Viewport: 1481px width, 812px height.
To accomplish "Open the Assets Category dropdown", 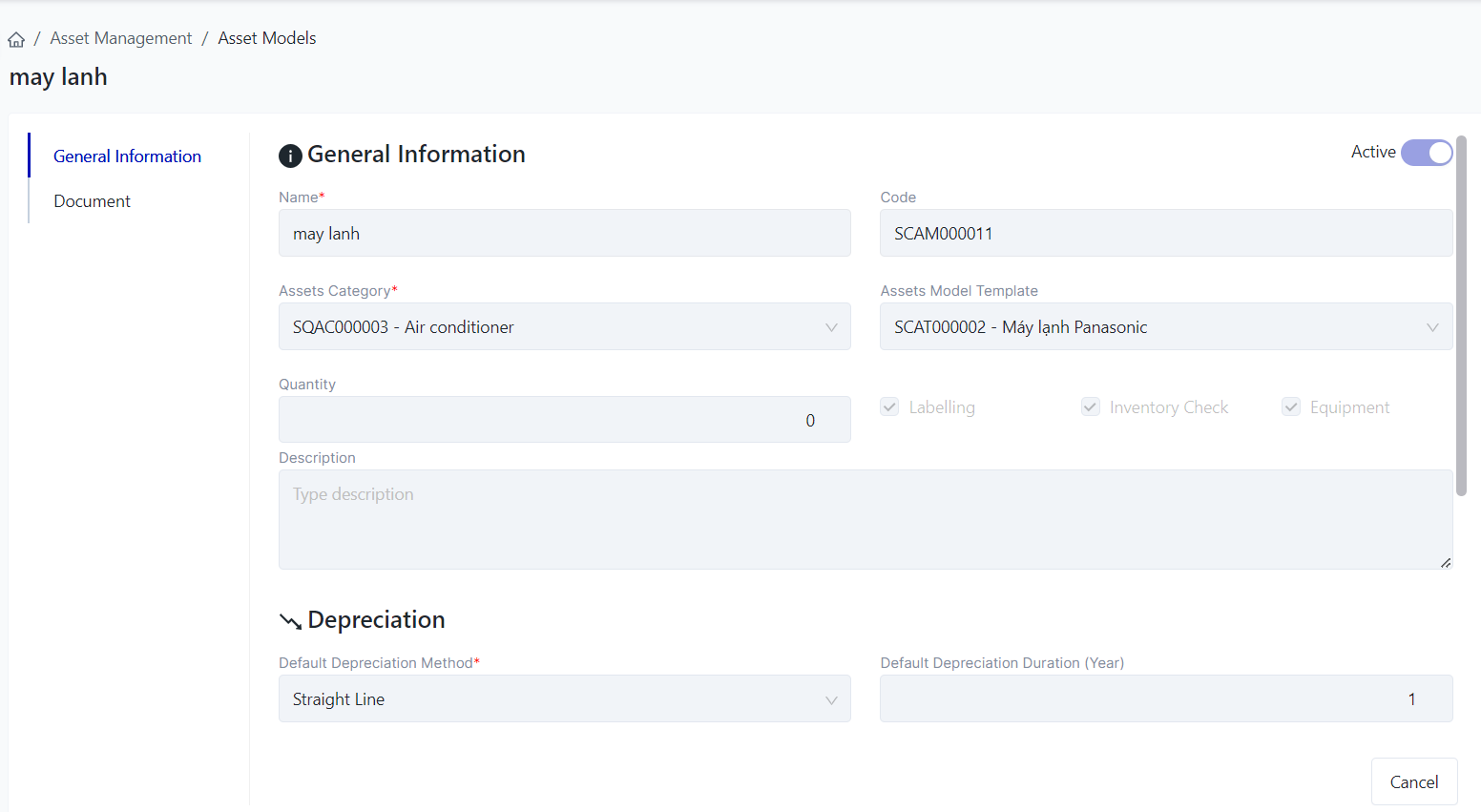I will tap(564, 327).
